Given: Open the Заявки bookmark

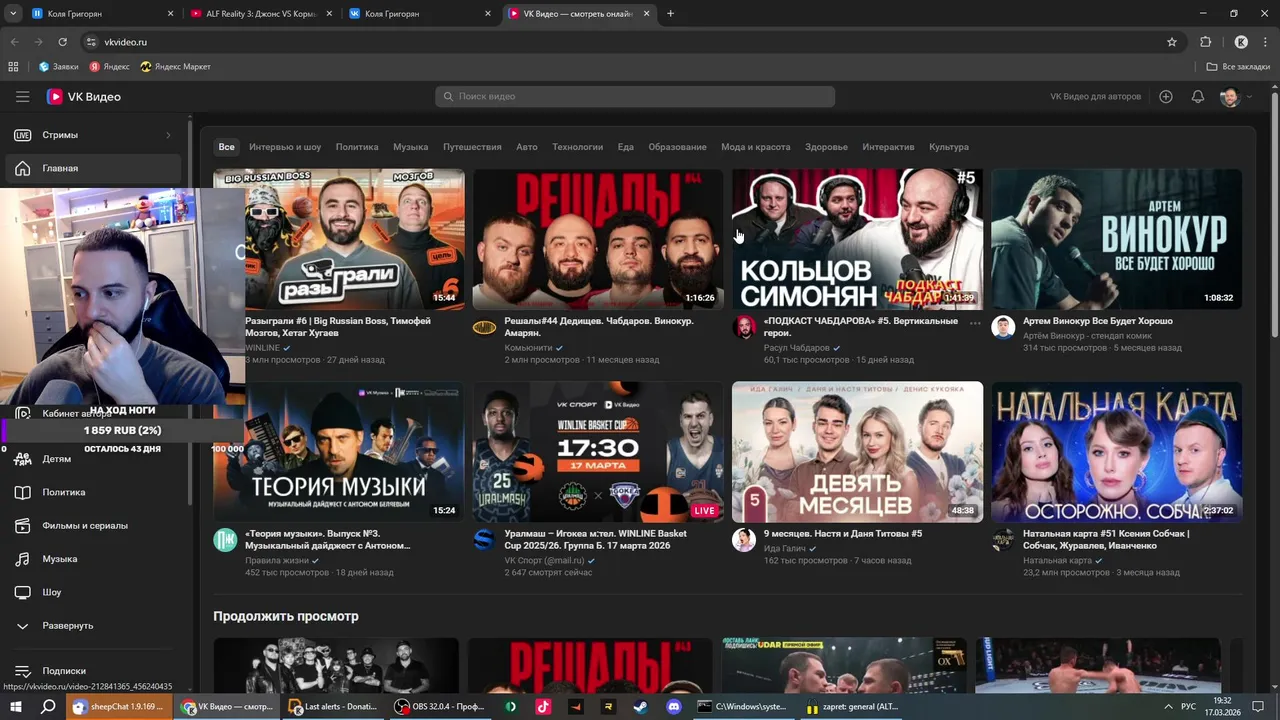Looking at the screenshot, I should click(x=59, y=67).
